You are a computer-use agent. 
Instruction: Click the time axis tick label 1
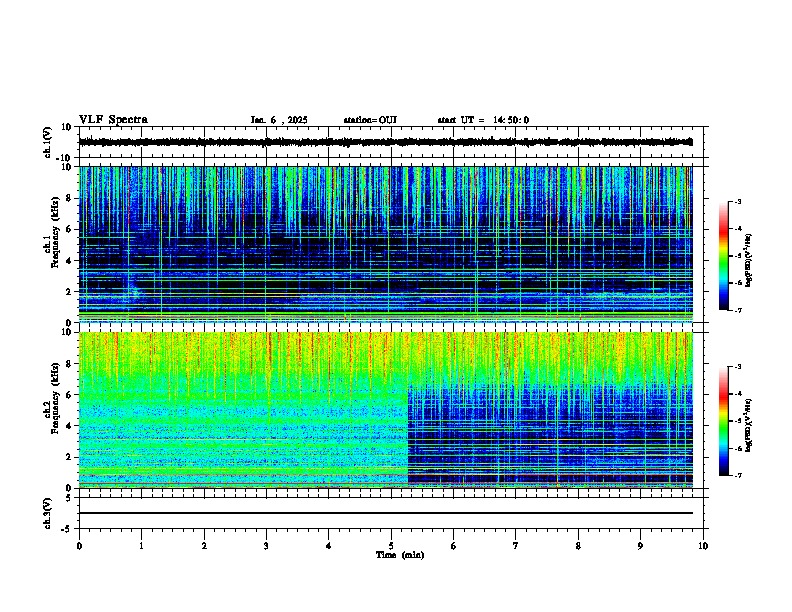point(141,546)
